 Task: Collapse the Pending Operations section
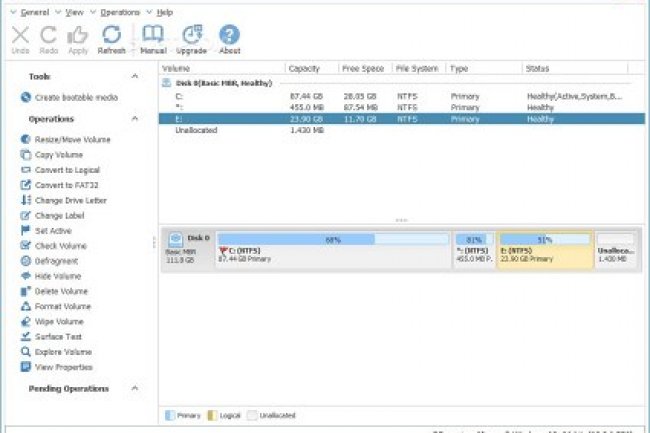coord(135,388)
